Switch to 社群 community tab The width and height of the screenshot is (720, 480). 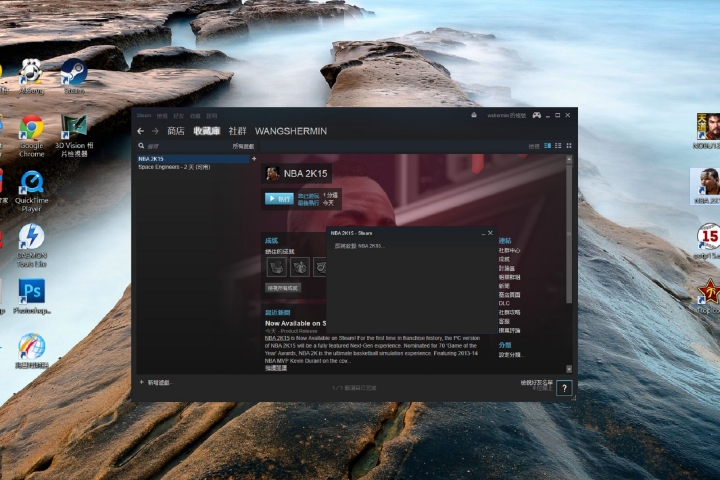click(237, 131)
